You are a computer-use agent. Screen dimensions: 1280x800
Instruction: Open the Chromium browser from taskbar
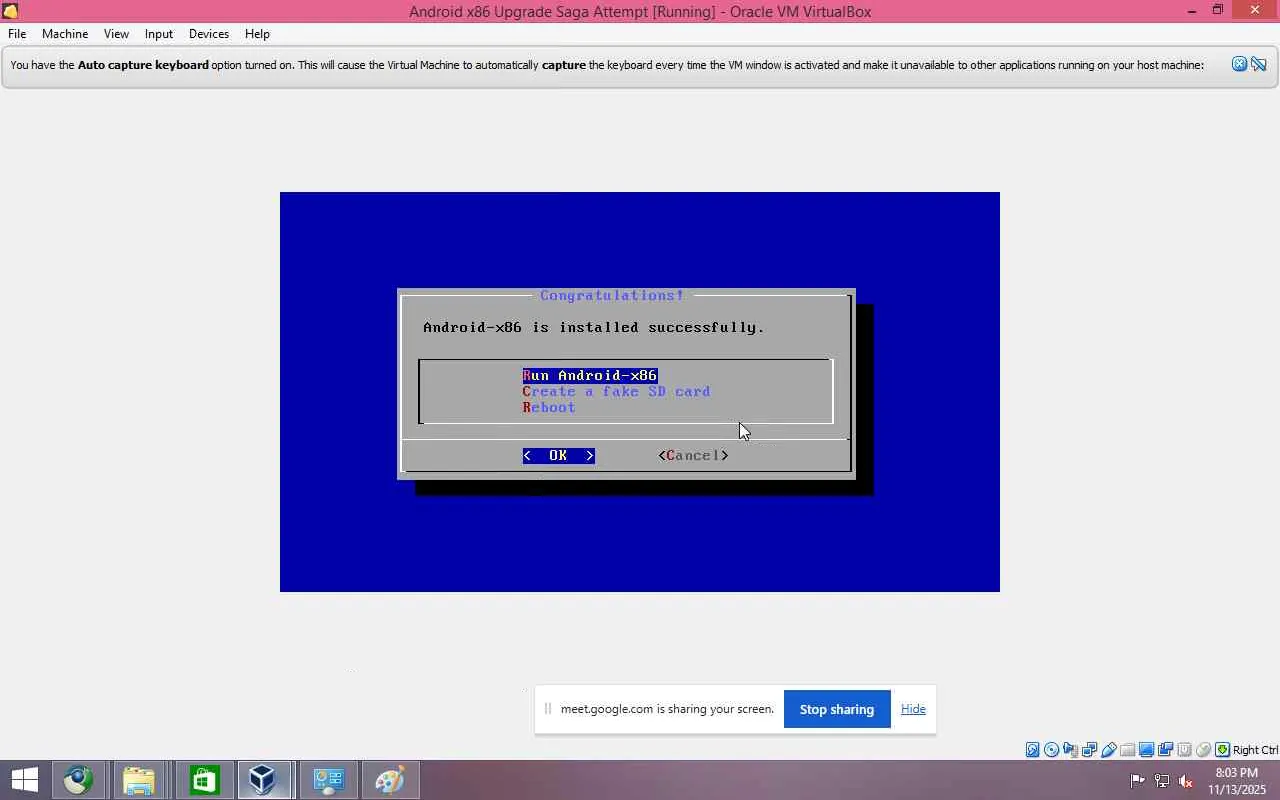pos(79,780)
